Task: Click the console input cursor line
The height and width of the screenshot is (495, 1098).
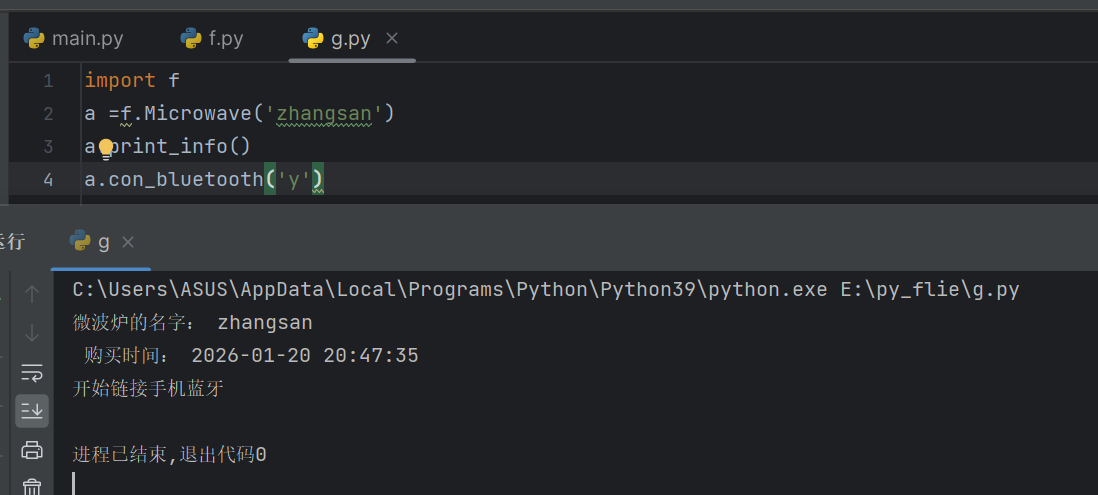Action: [x=75, y=484]
